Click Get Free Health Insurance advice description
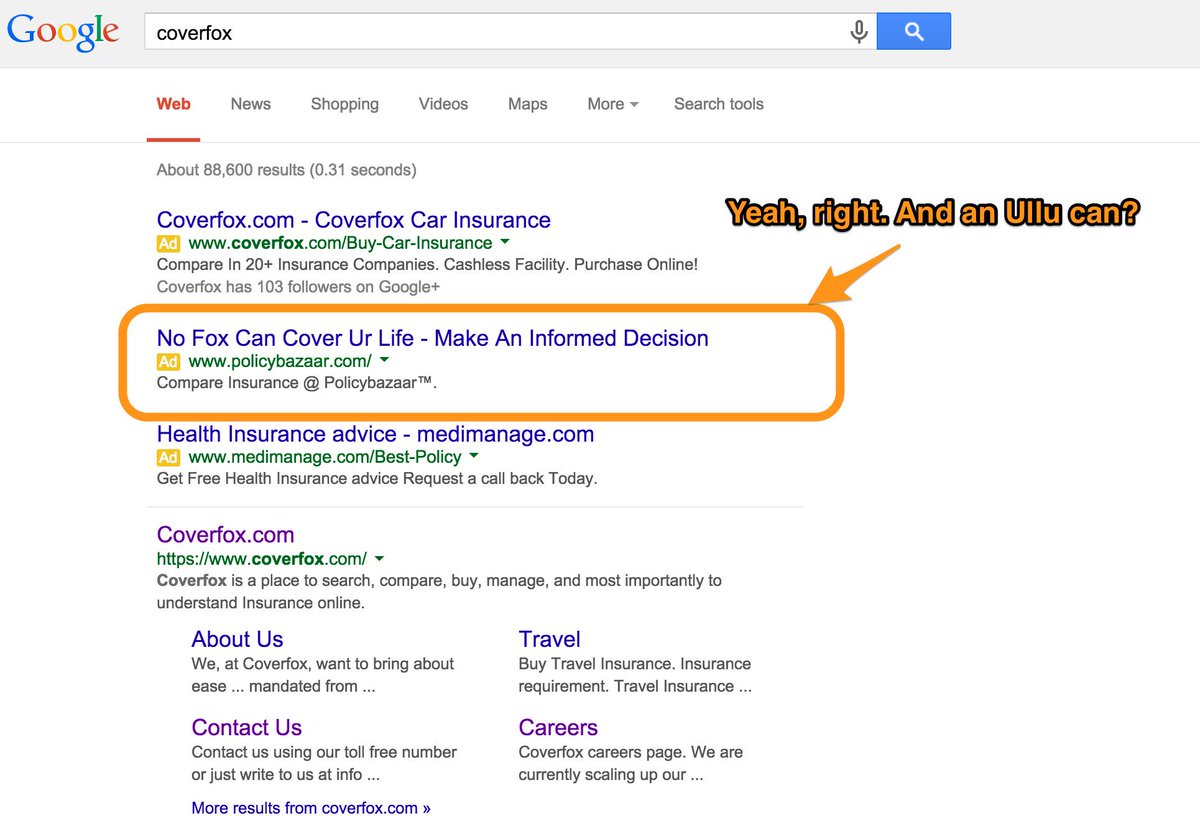The height and width of the screenshot is (836, 1200). 377,478
